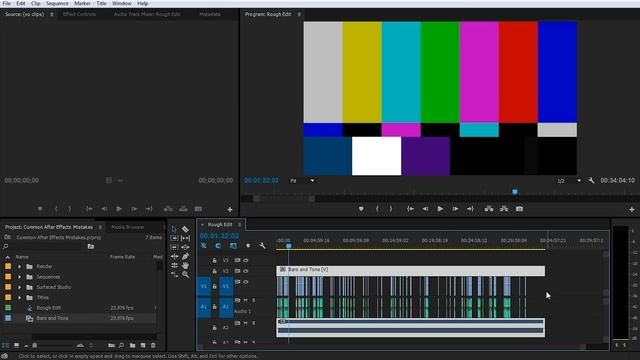Expand the Surfaced Studio bin
This screenshot has width=640, height=360.
(19, 287)
